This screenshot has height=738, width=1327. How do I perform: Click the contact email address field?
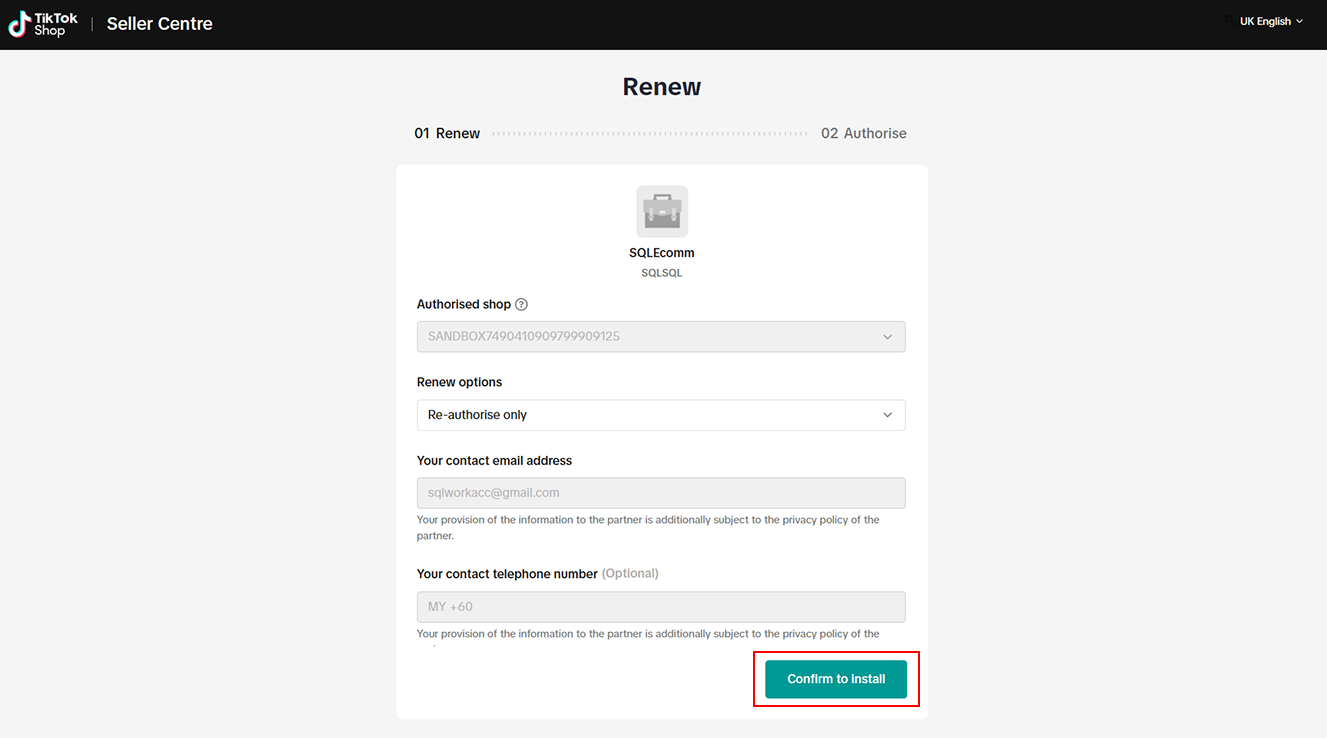(x=660, y=493)
